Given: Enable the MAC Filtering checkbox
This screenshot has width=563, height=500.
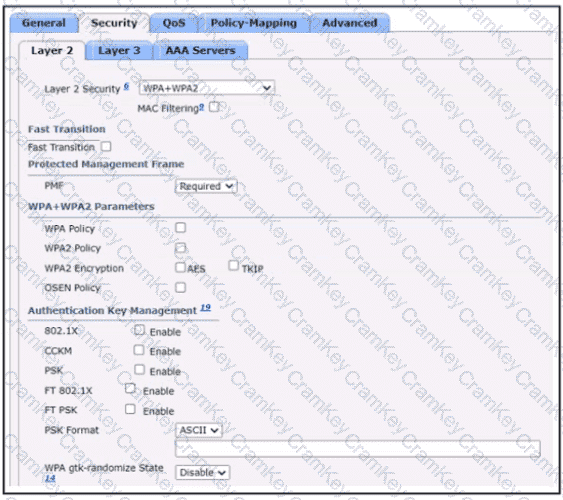Looking at the screenshot, I should point(214,107).
